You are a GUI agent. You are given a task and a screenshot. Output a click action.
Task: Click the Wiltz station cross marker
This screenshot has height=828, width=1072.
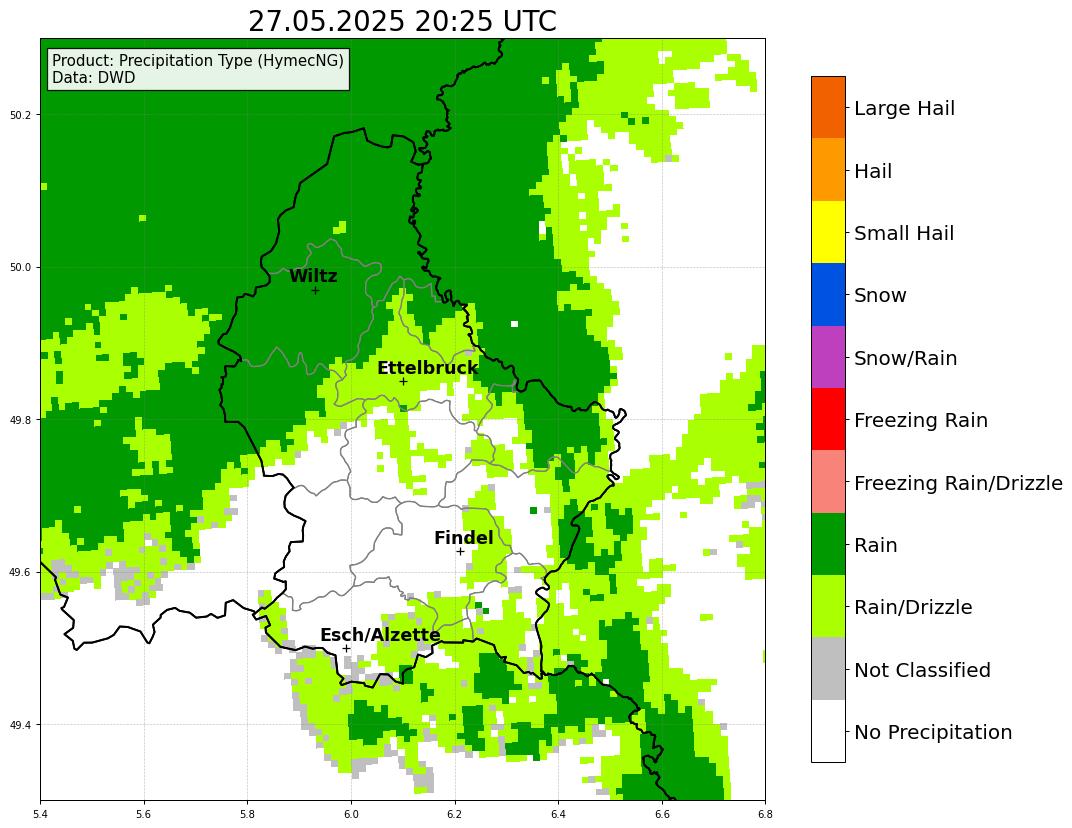(315, 291)
